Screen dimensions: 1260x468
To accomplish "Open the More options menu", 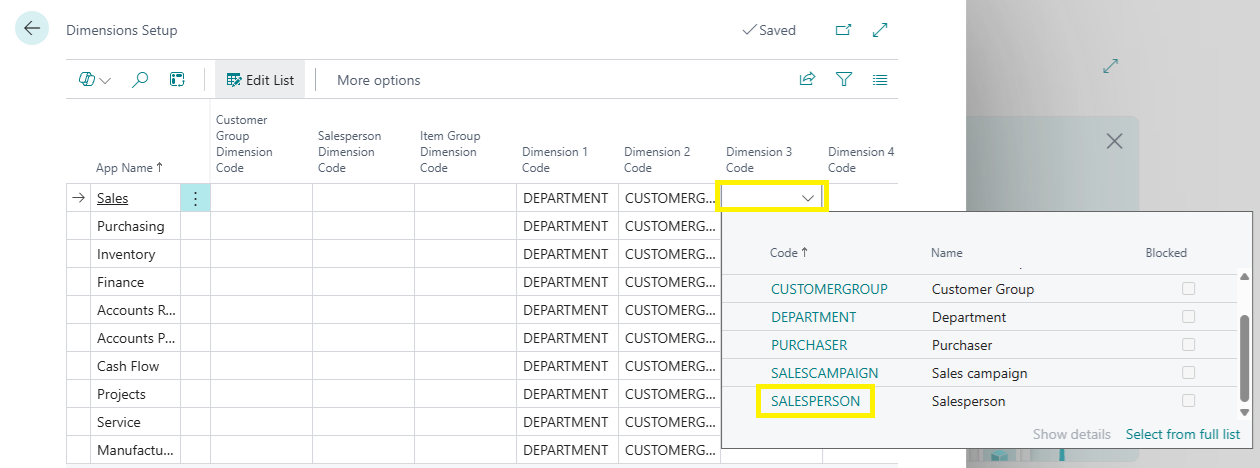I will (378, 80).
